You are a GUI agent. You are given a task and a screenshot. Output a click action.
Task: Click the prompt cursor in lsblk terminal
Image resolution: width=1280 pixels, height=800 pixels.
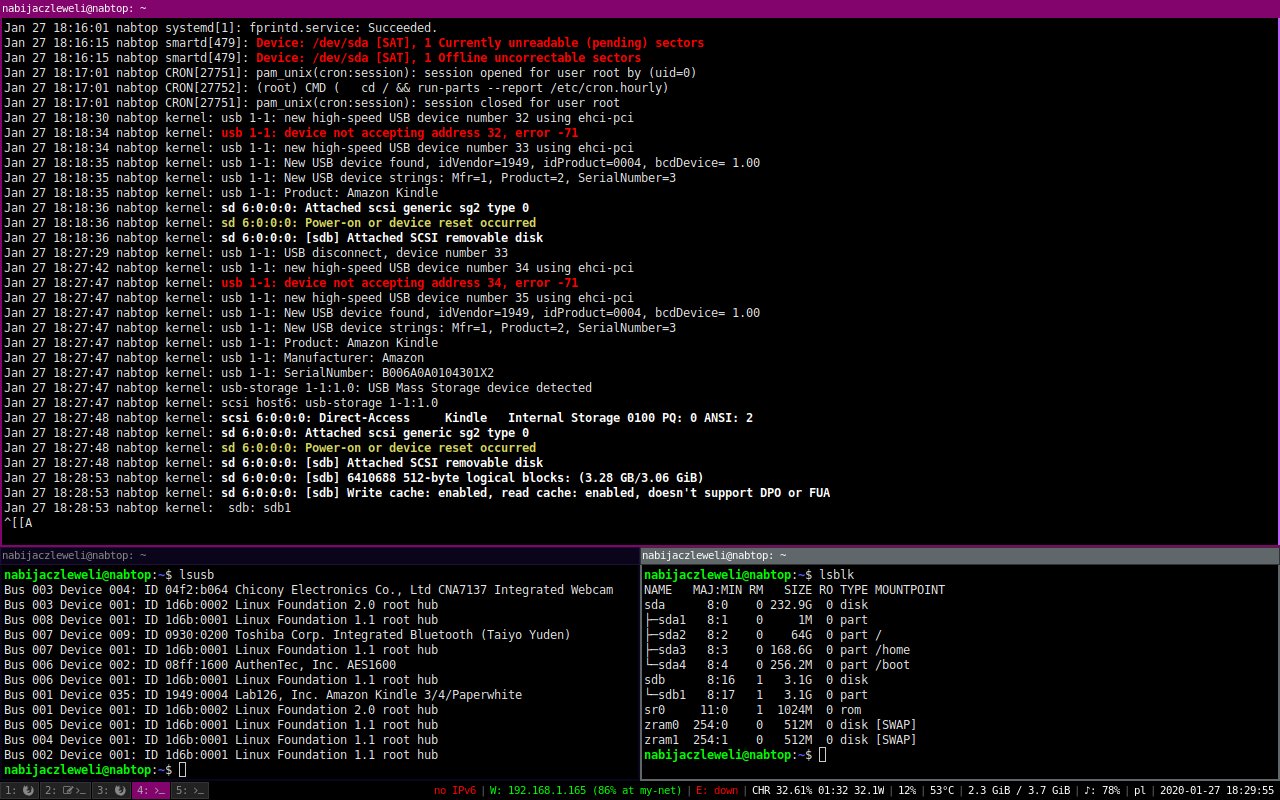coord(822,755)
